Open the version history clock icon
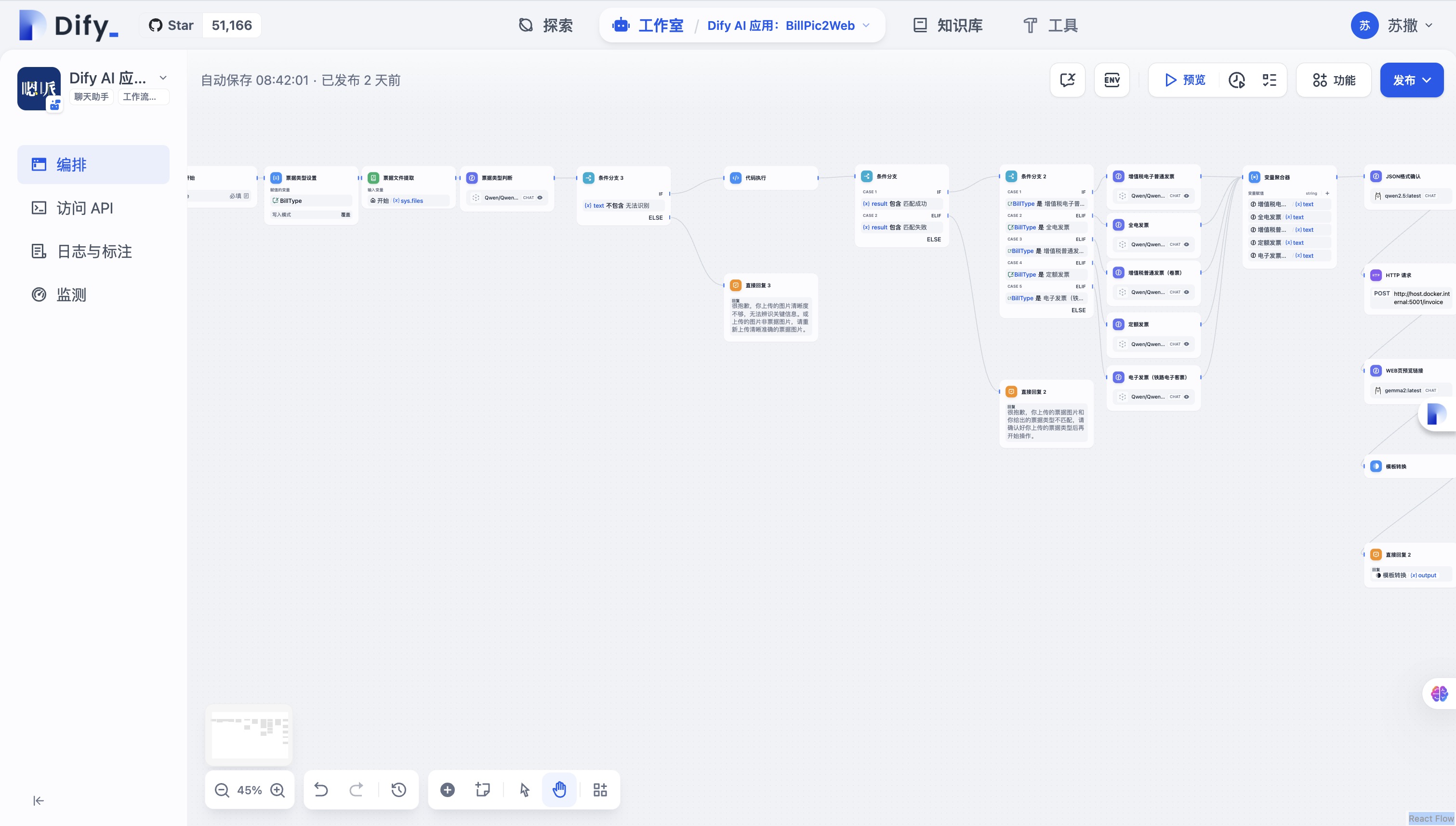The width and height of the screenshot is (1456, 826). (x=399, y=790)
